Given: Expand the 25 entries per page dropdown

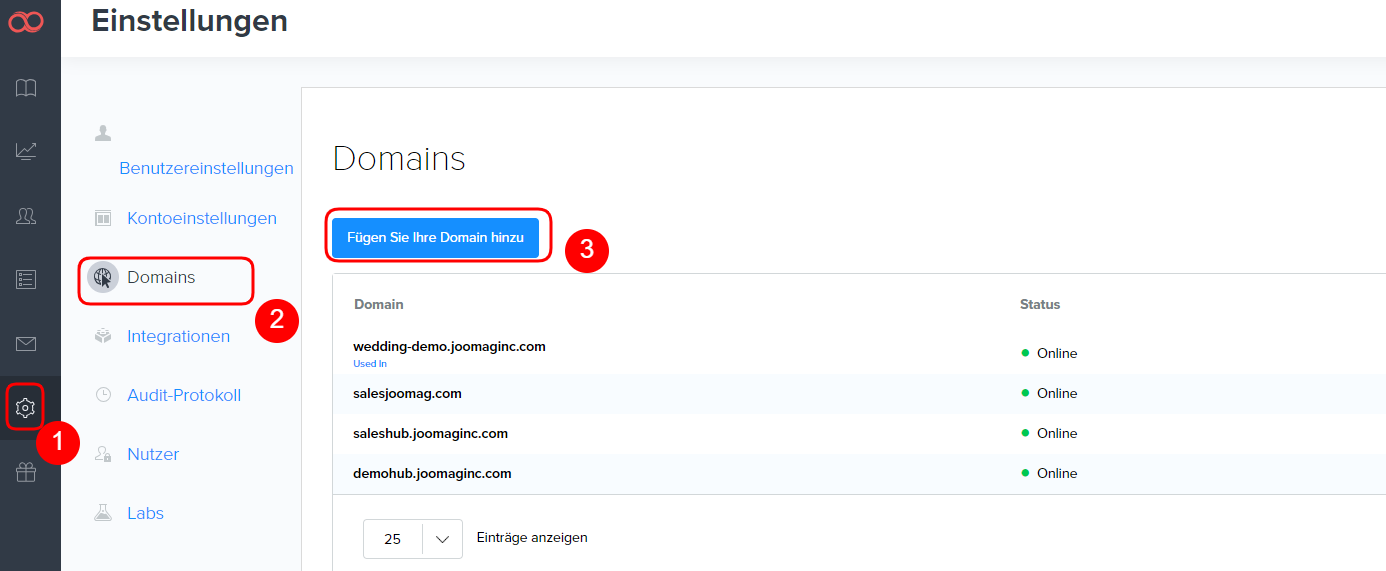Looking at the screenshot, I should 412,539.
